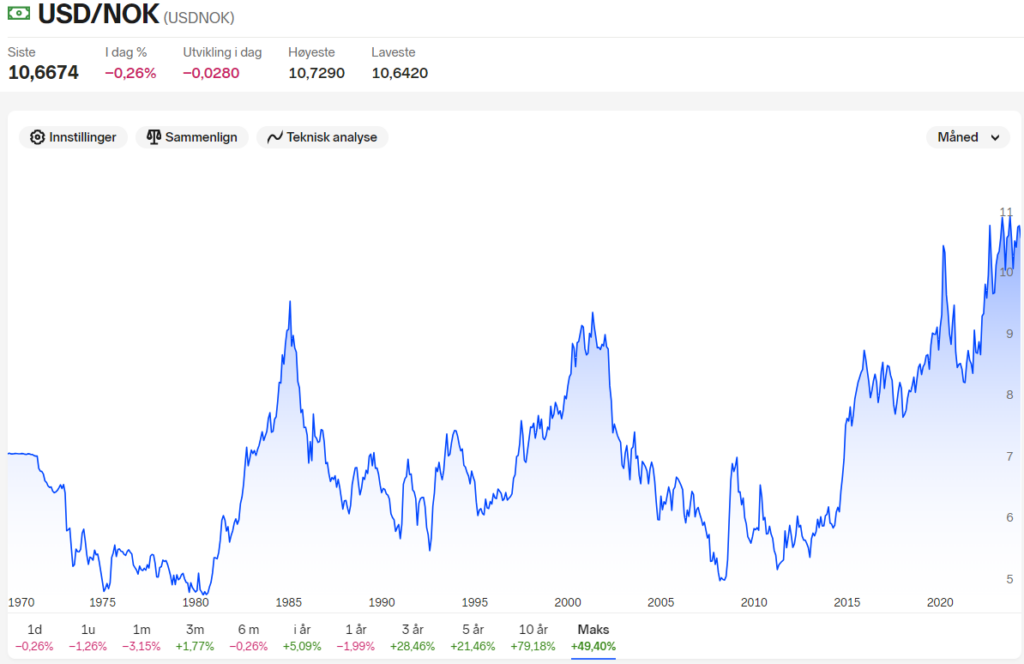Select the 1m time range tab
This screenshot has height=664, width=1024.
(x=141, y=637)
